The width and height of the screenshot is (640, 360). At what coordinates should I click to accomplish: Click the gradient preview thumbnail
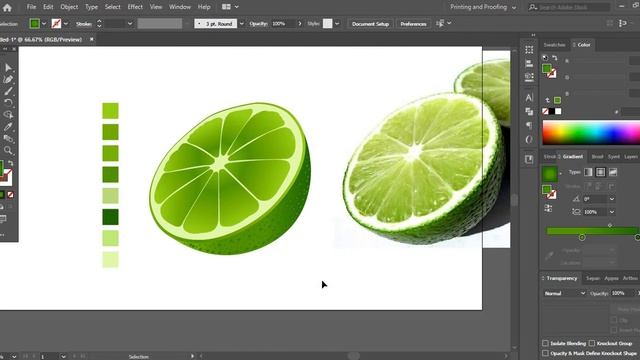tap(550, 174)
